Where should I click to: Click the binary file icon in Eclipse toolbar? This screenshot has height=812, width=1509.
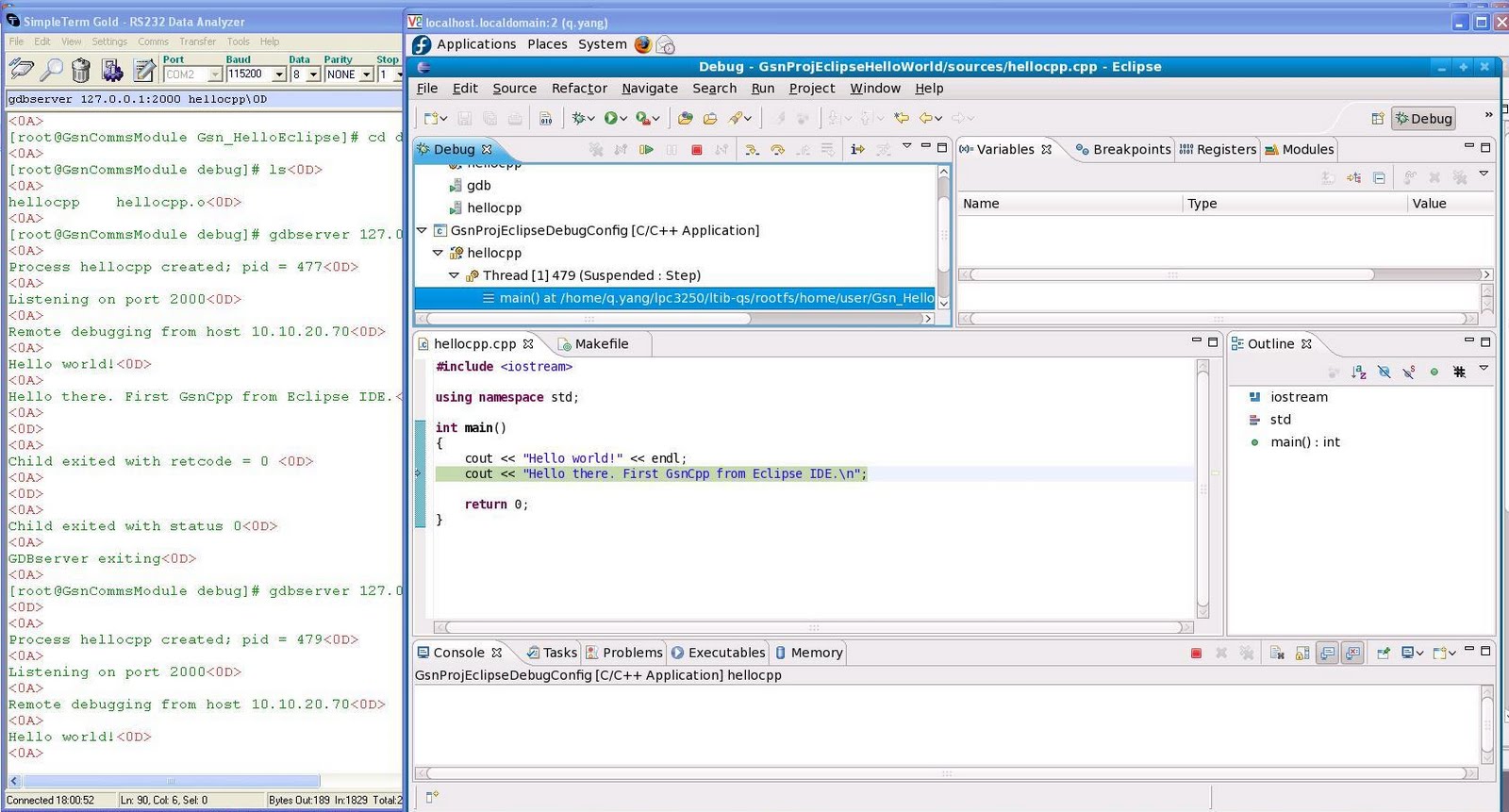[x=545, y=118]
